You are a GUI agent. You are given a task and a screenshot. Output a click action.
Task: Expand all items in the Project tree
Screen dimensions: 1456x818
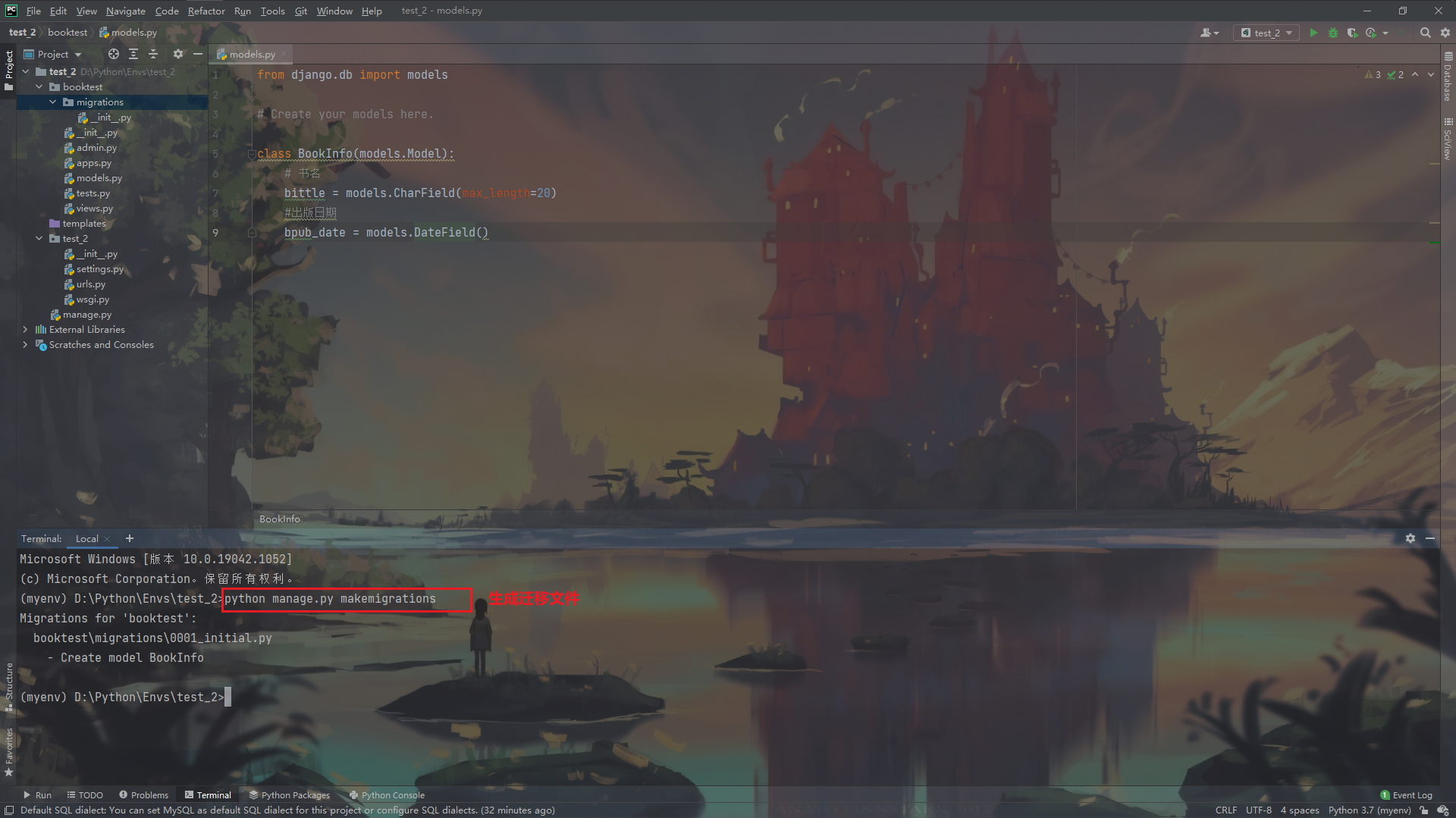point(133,54)
